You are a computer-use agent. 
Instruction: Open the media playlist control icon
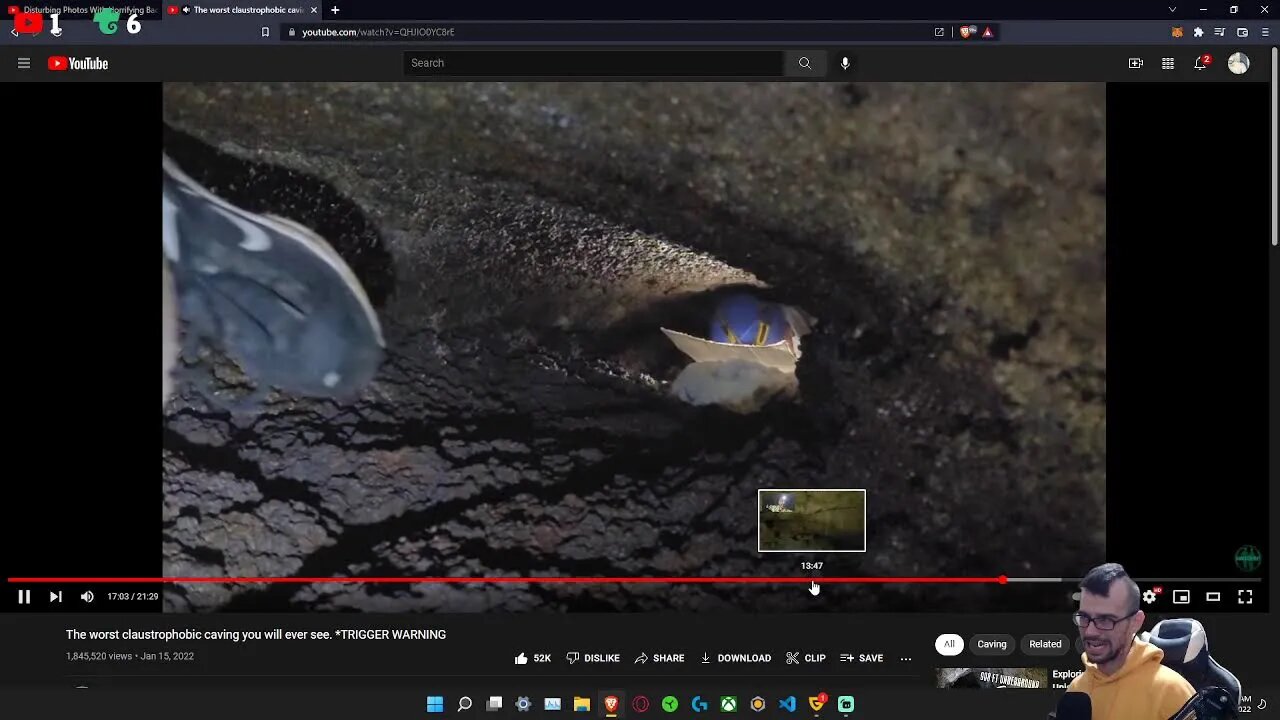click(1219, 32)
